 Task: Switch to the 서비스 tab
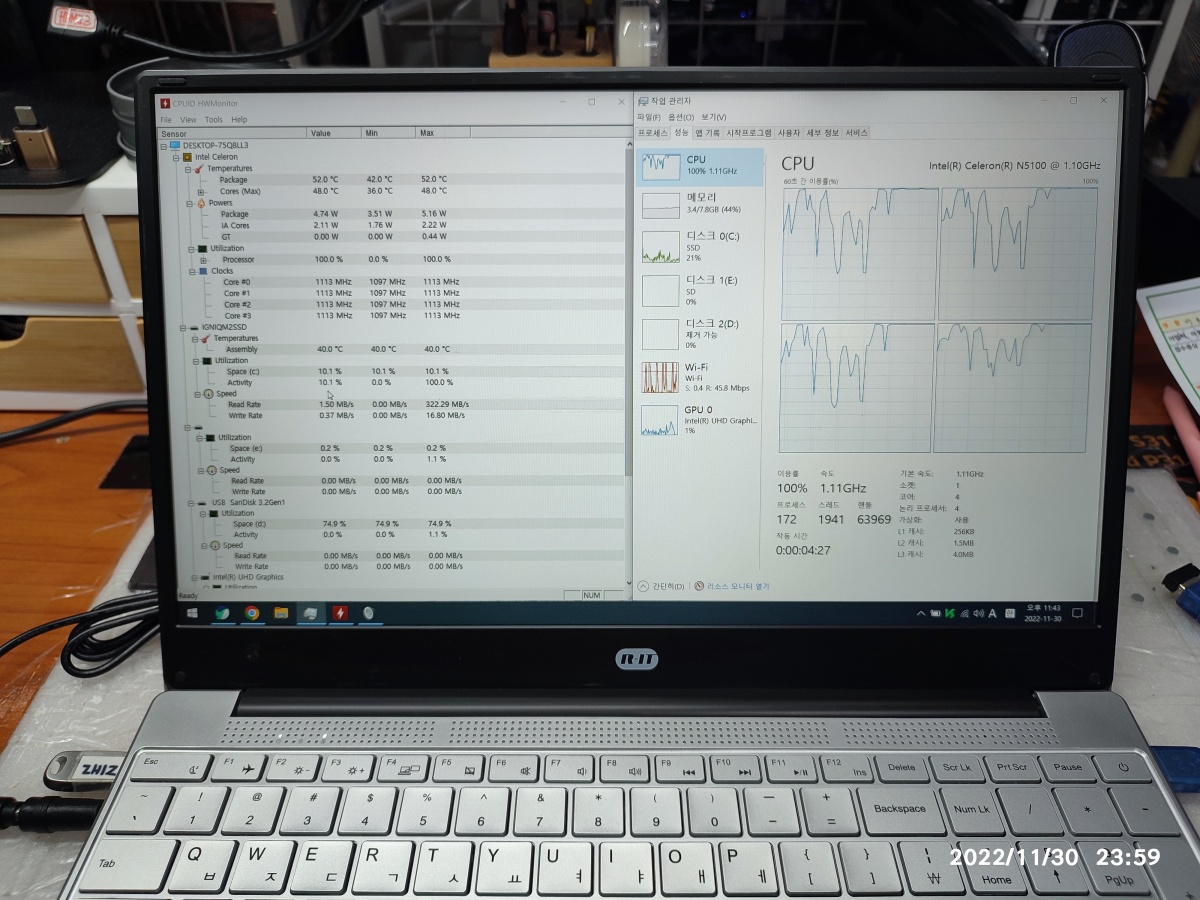[x=857, y=132]
